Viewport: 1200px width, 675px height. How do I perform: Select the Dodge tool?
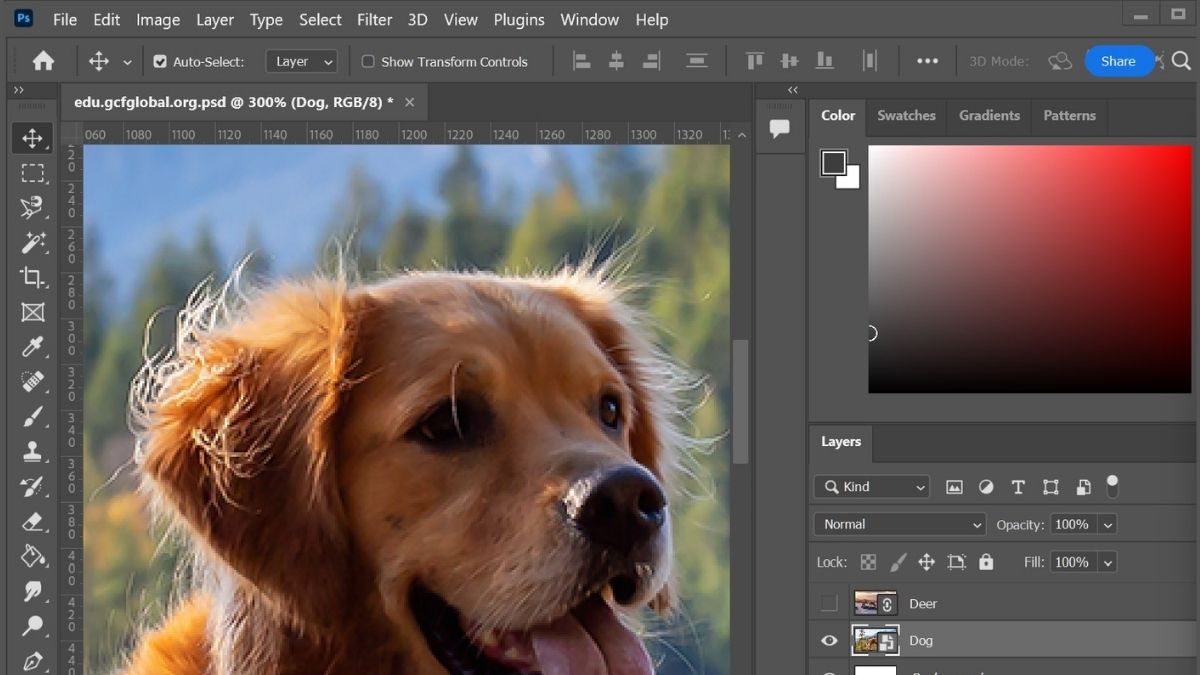coord(32,626)
